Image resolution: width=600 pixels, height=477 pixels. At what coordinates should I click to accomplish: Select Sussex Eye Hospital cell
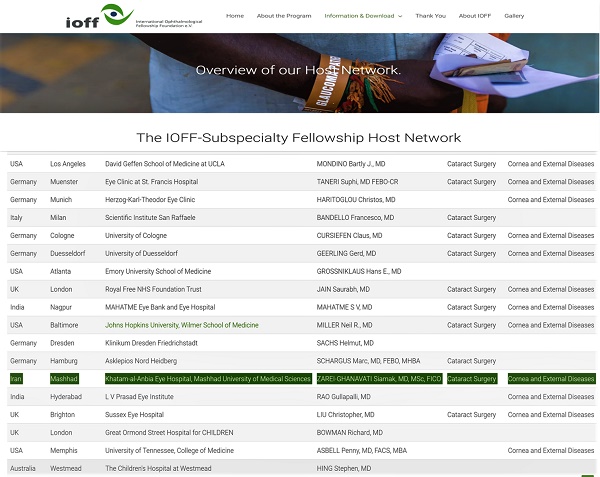[134, 415]
